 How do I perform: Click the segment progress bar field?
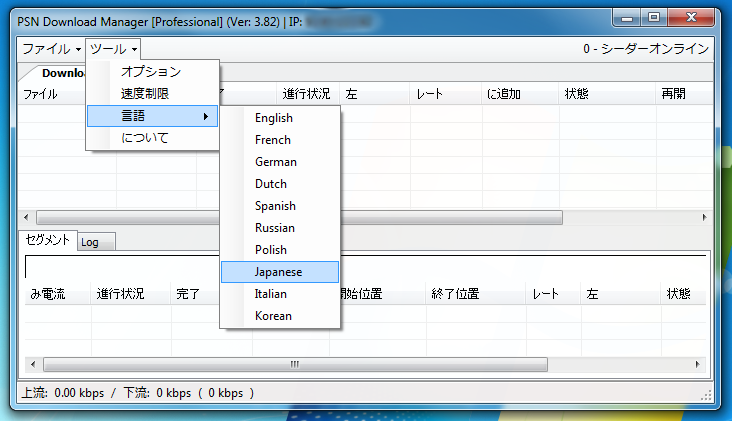365,267
